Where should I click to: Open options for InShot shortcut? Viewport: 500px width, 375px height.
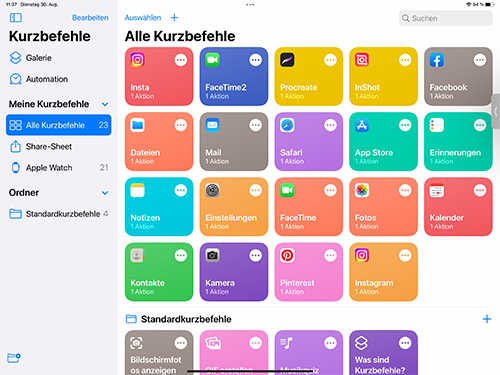[405, 60]
